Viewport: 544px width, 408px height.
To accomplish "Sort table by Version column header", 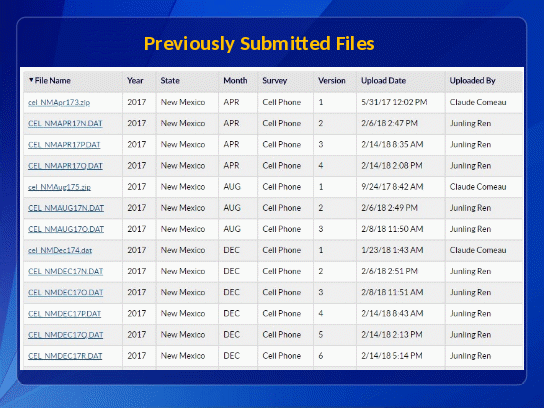I will (x=332, y=80).
